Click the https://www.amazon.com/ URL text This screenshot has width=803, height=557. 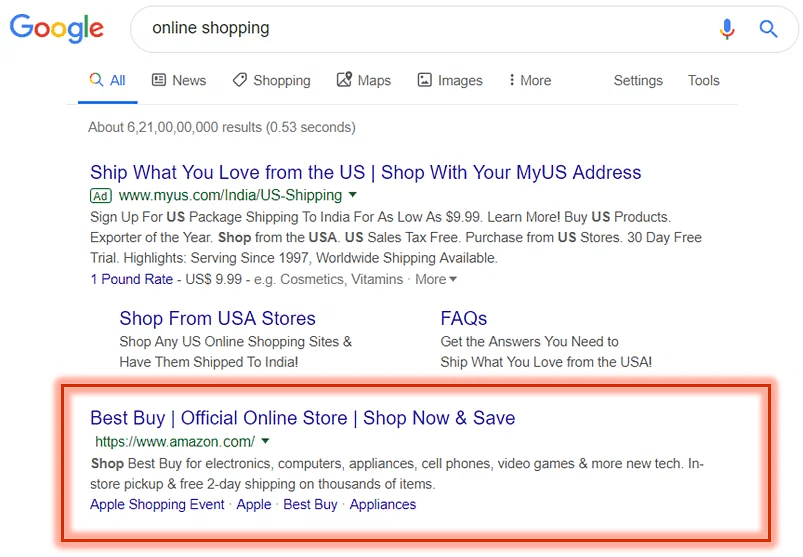[x=175, y=442]
